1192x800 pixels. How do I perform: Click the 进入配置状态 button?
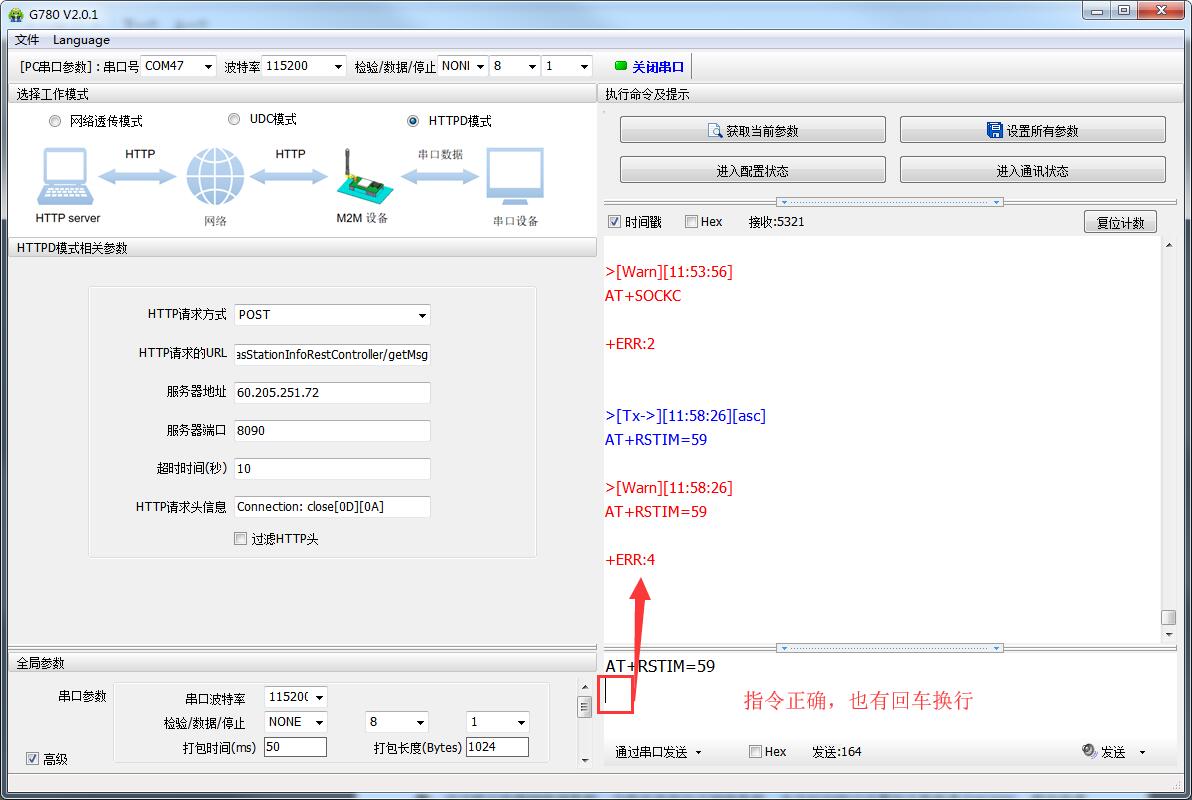tap(752, 171)
